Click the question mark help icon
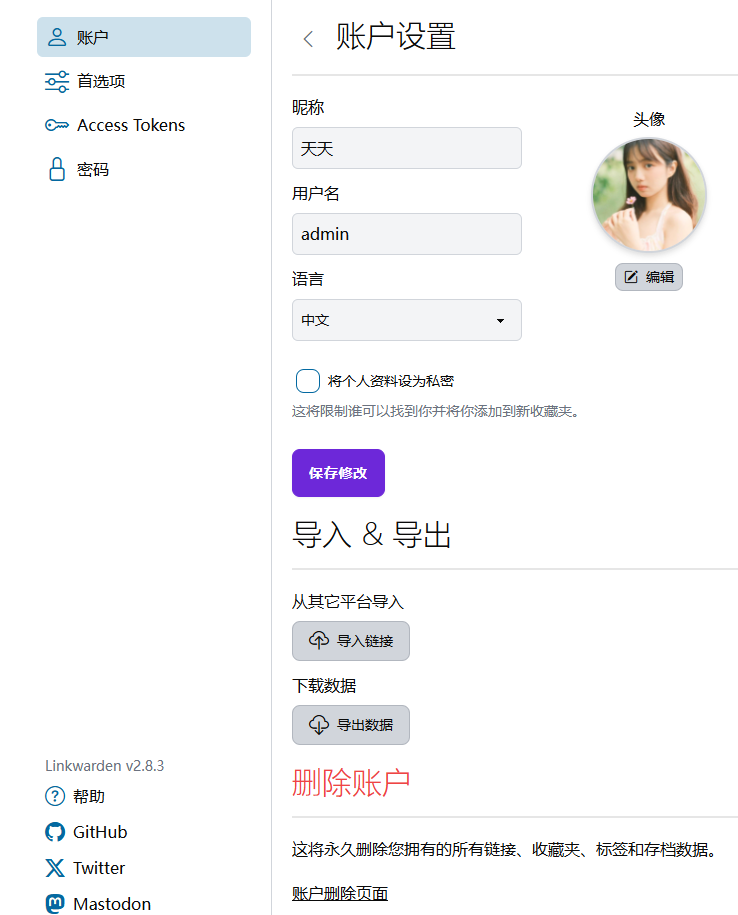The image size is (738, 915). (55, 796)
